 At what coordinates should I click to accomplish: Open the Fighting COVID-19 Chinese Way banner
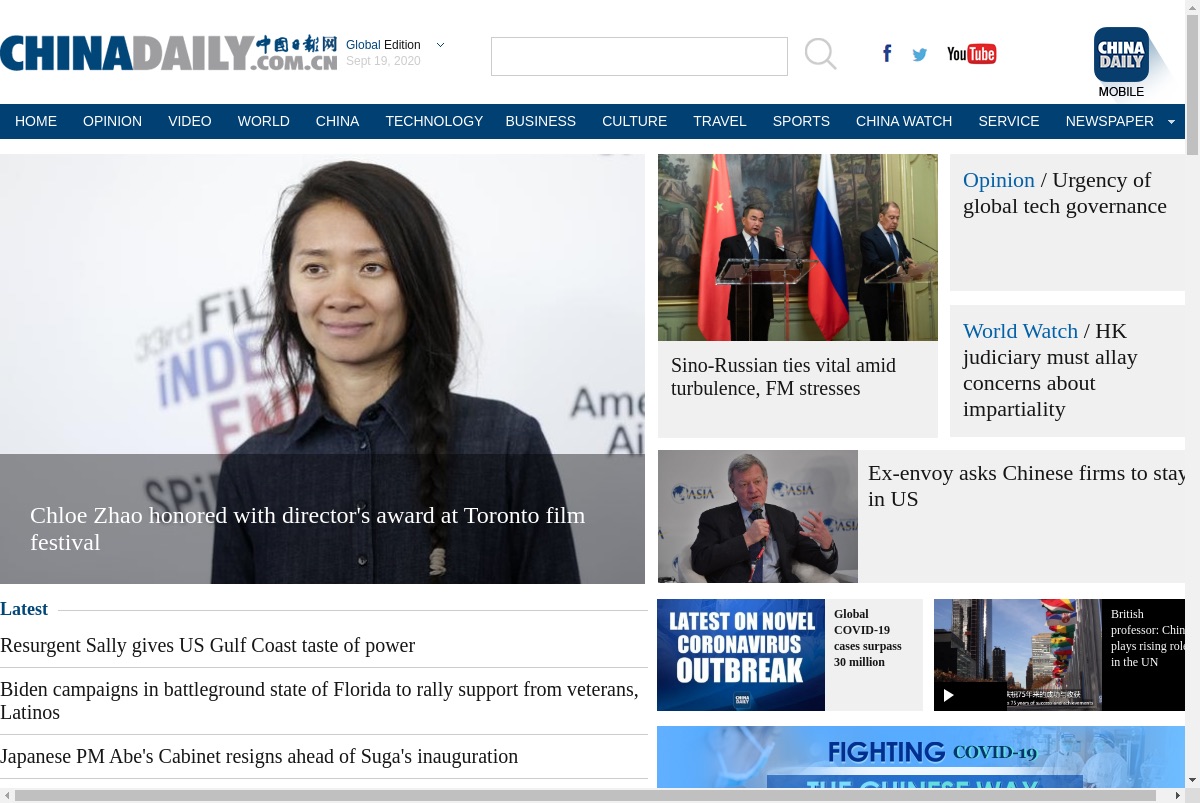coord(921,757)
